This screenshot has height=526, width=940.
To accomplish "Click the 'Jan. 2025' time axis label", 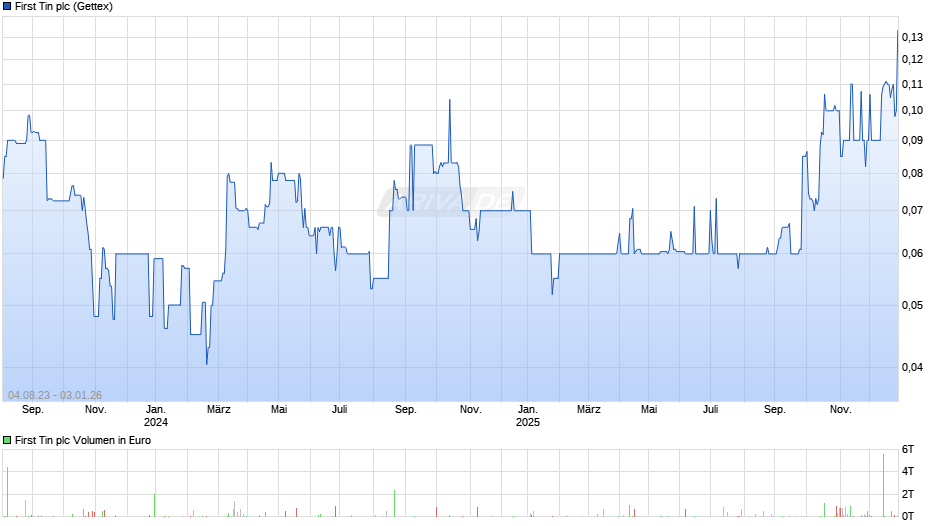I will (x=528, y=416).
